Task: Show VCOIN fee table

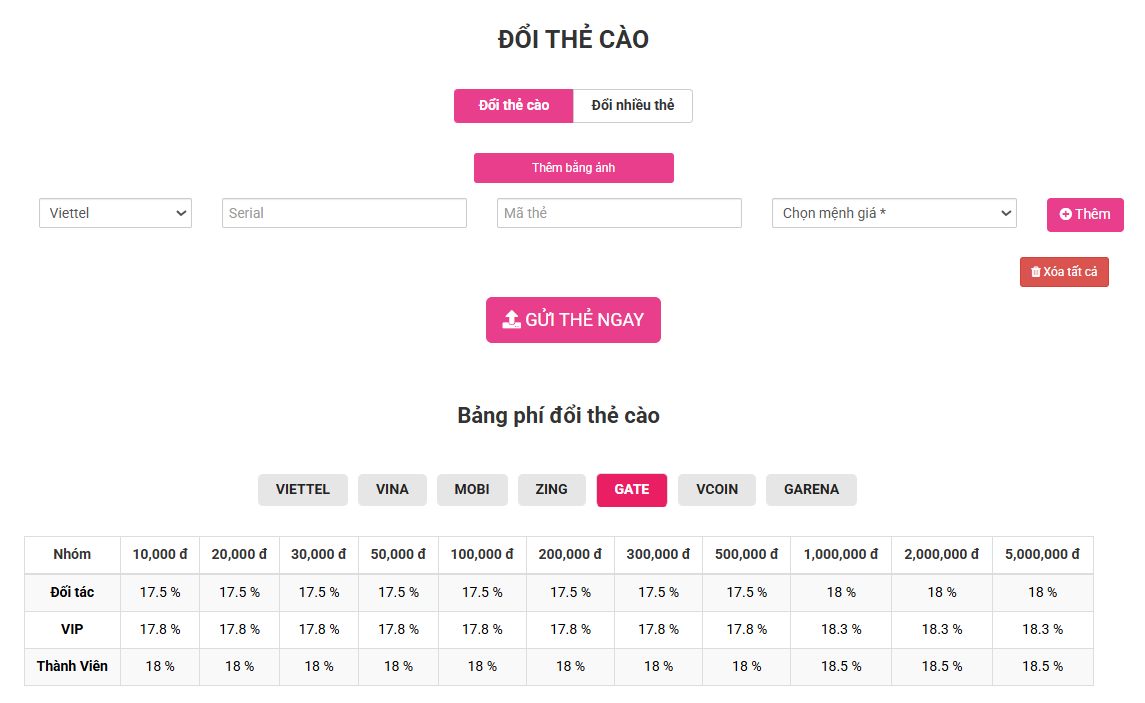Action: click(717, 490)
